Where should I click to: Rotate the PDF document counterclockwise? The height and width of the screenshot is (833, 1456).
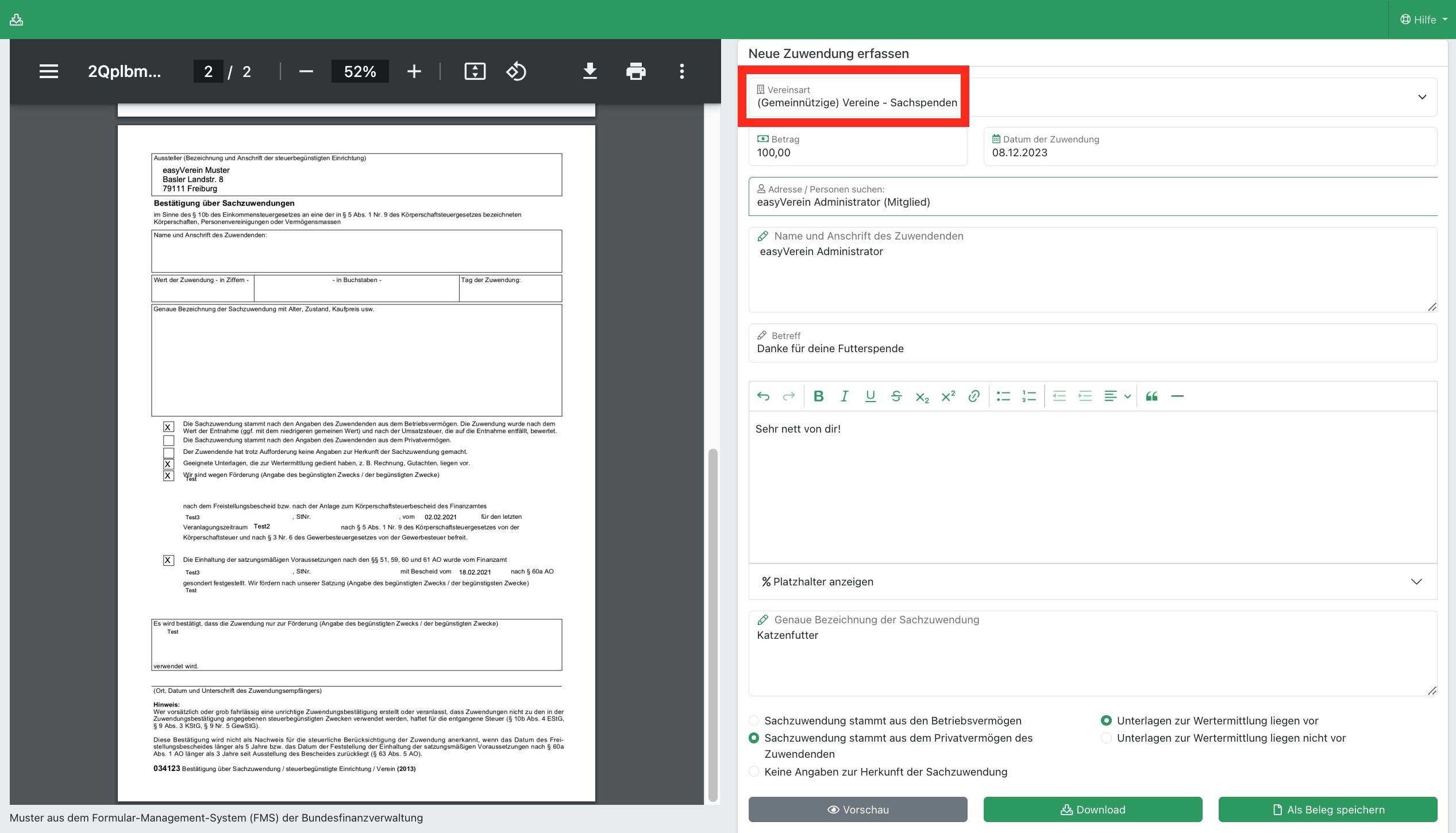tap(516, 71)
